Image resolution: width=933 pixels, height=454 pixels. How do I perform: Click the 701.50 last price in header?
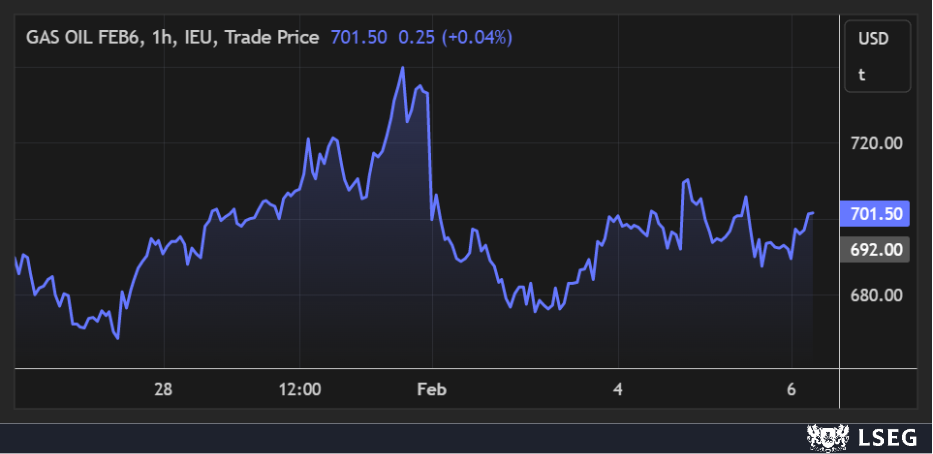tap(358, 38)
